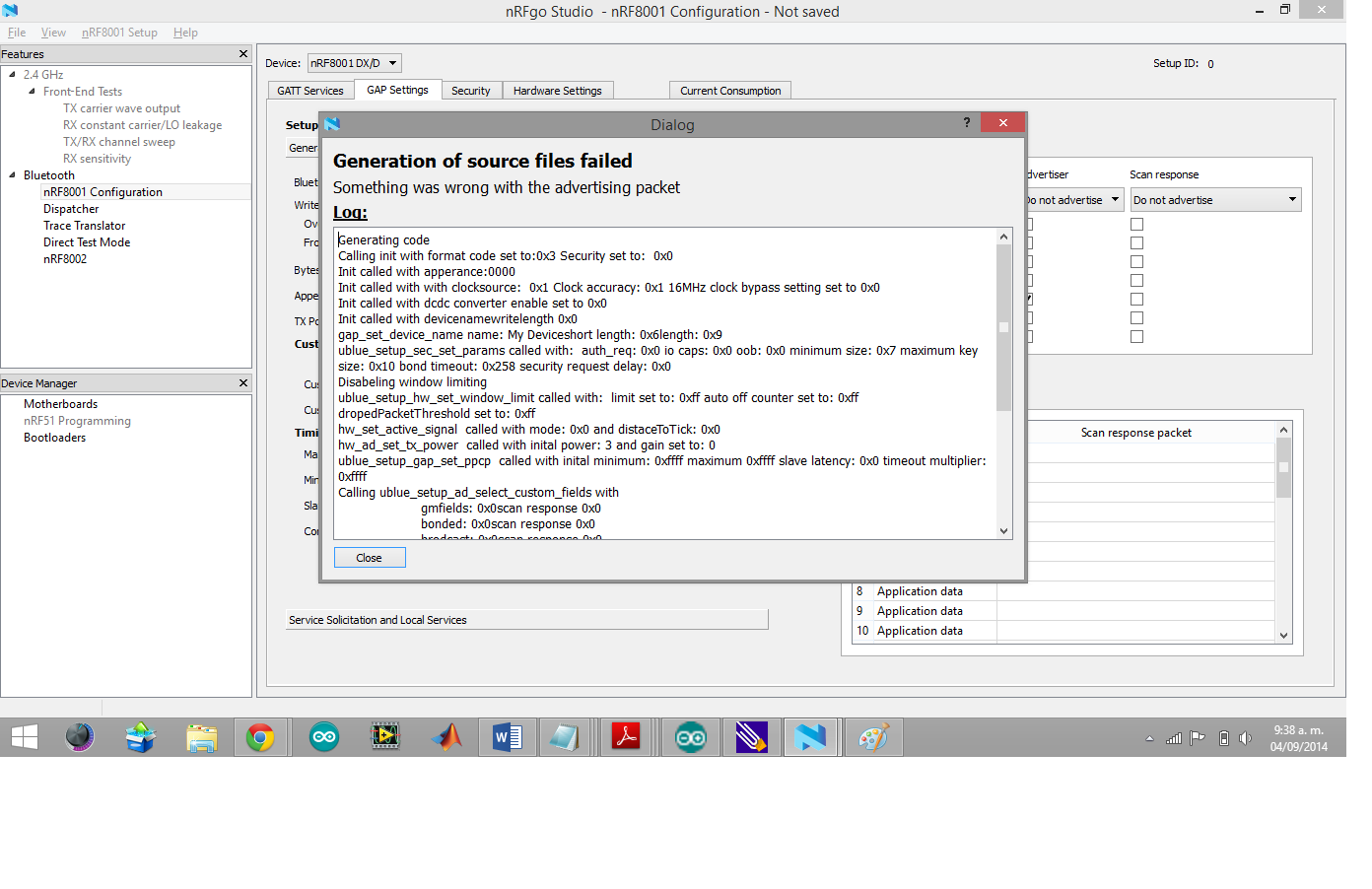Switch to the Security tab
The height and width of the screenshot is (889, 1372).
coord(471,91)
